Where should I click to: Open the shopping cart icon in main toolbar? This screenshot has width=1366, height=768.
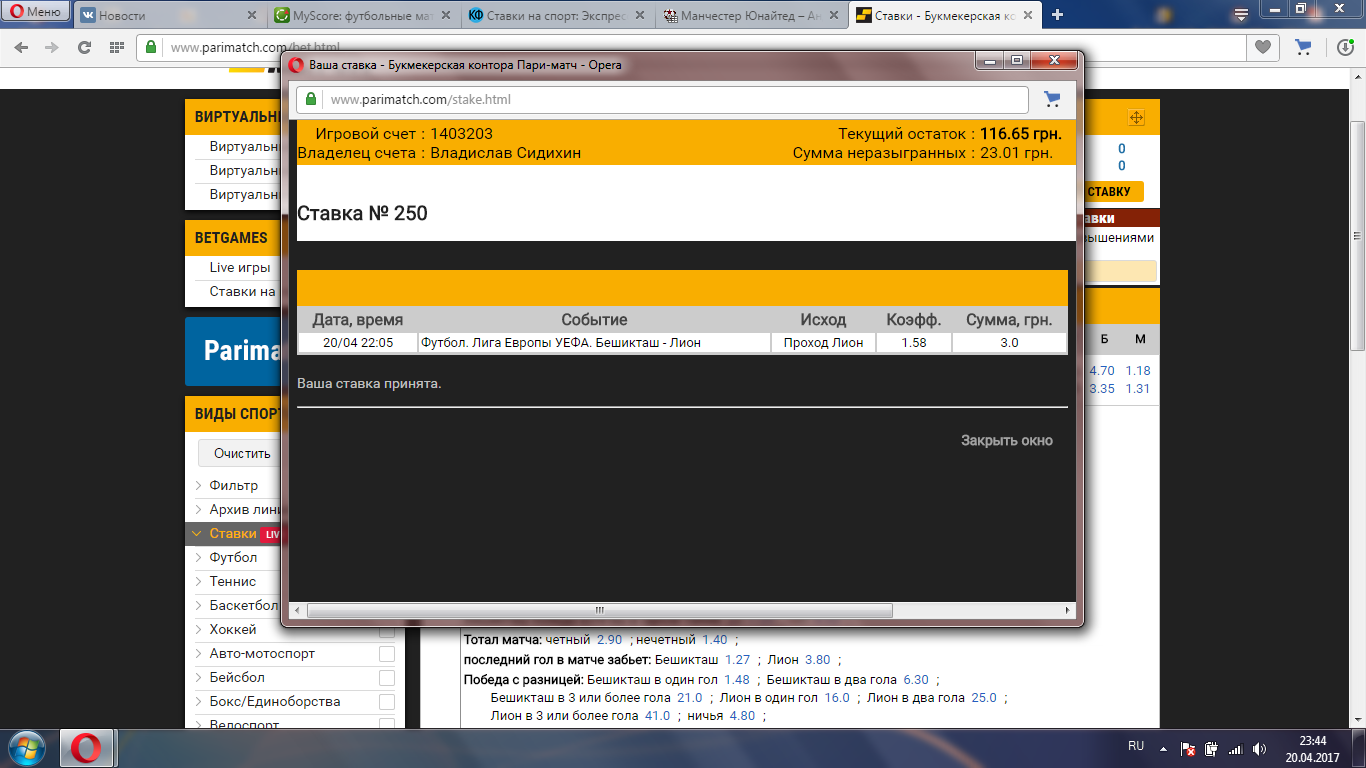(x=1303, y=47)
